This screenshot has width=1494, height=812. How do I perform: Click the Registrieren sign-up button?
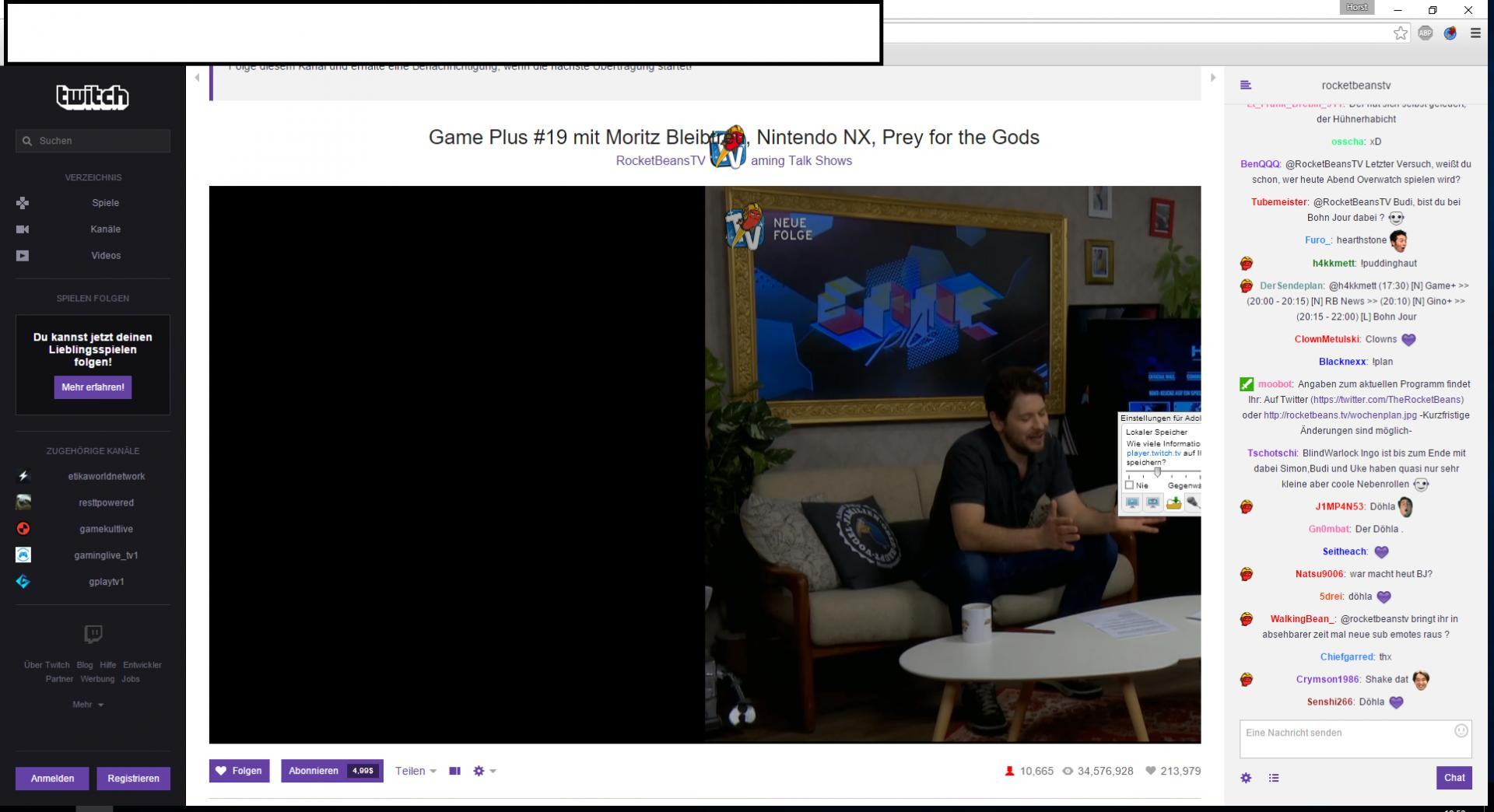pos(133,779)
